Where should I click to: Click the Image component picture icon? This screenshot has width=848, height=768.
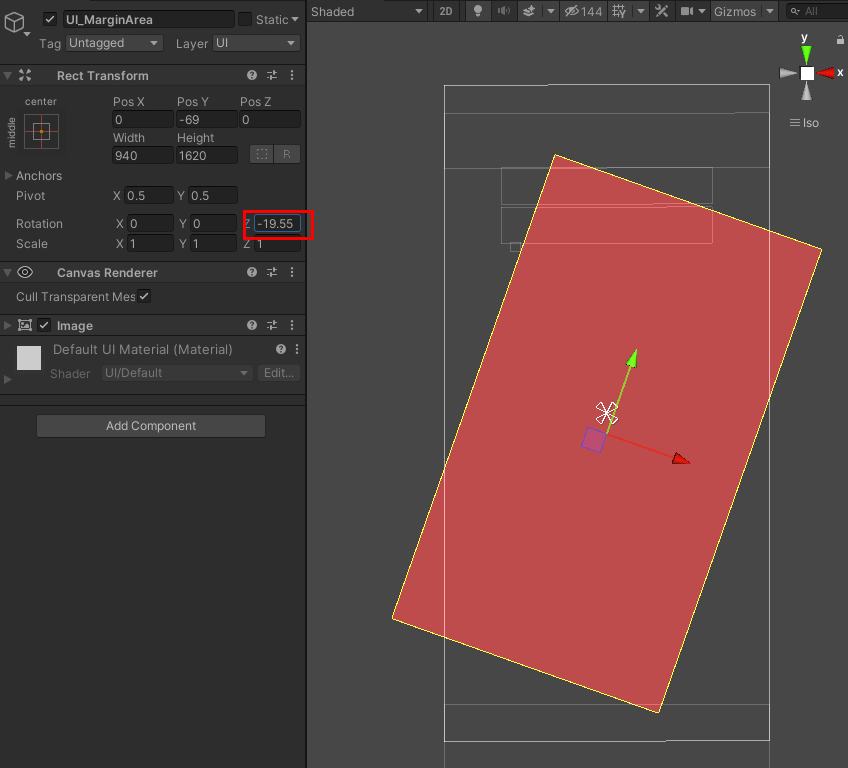click(x=25, y=325)
